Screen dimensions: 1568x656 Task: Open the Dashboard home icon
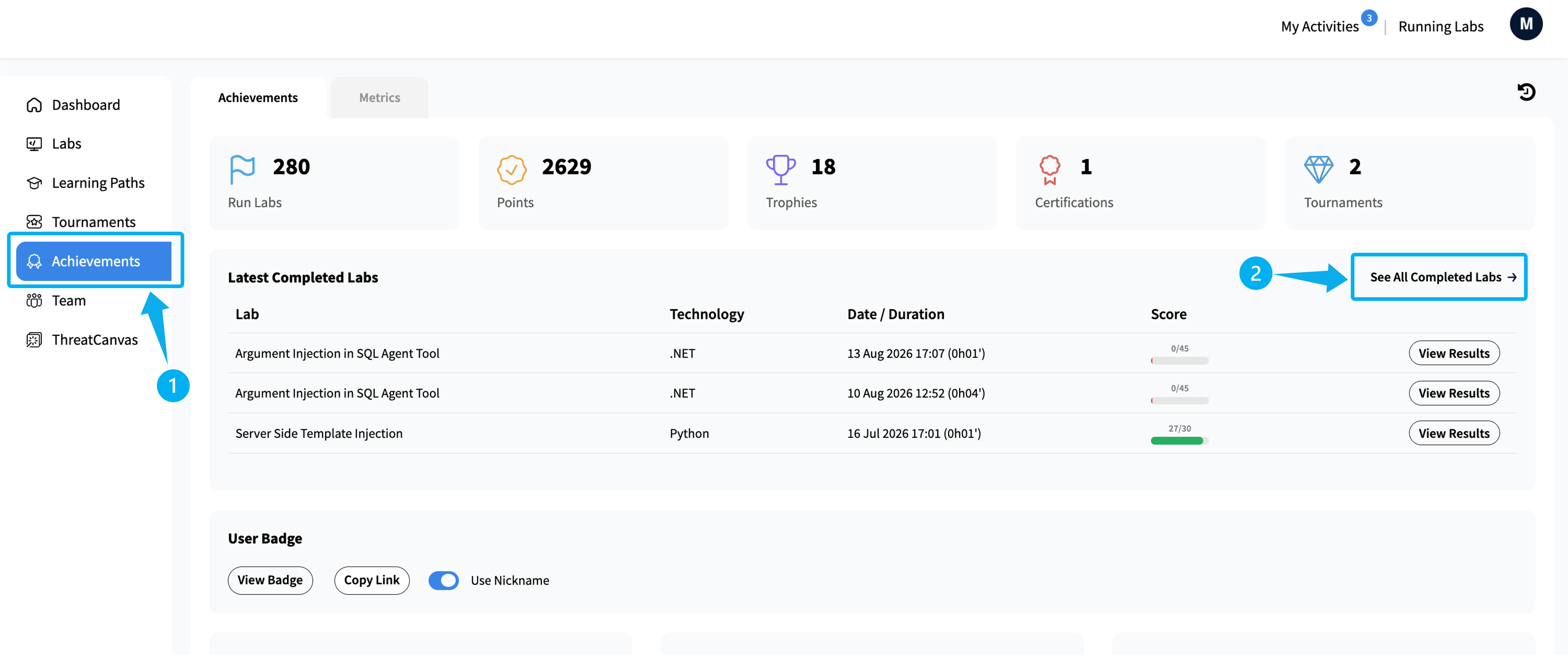click(34, 105)
